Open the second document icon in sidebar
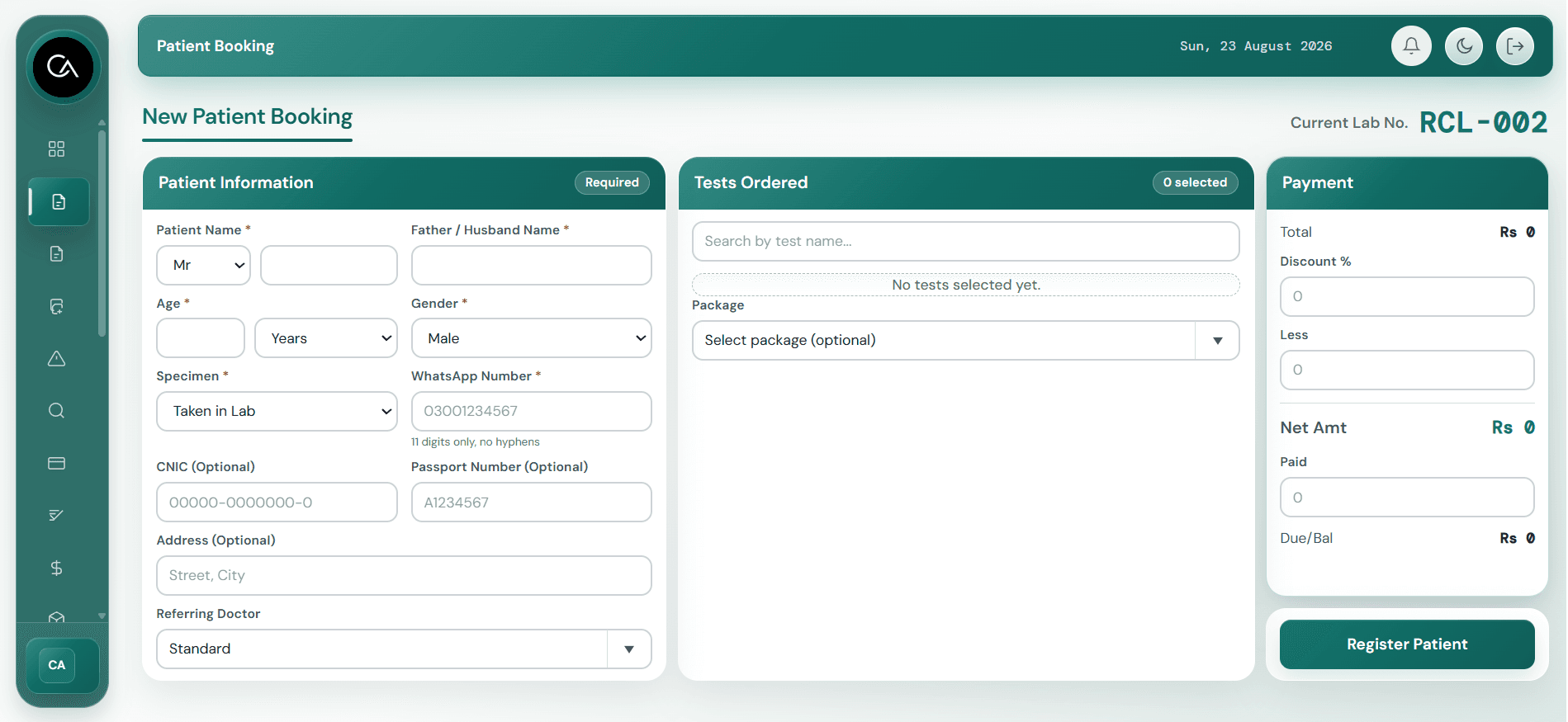The image size is (1568, 722). point(56,253)
